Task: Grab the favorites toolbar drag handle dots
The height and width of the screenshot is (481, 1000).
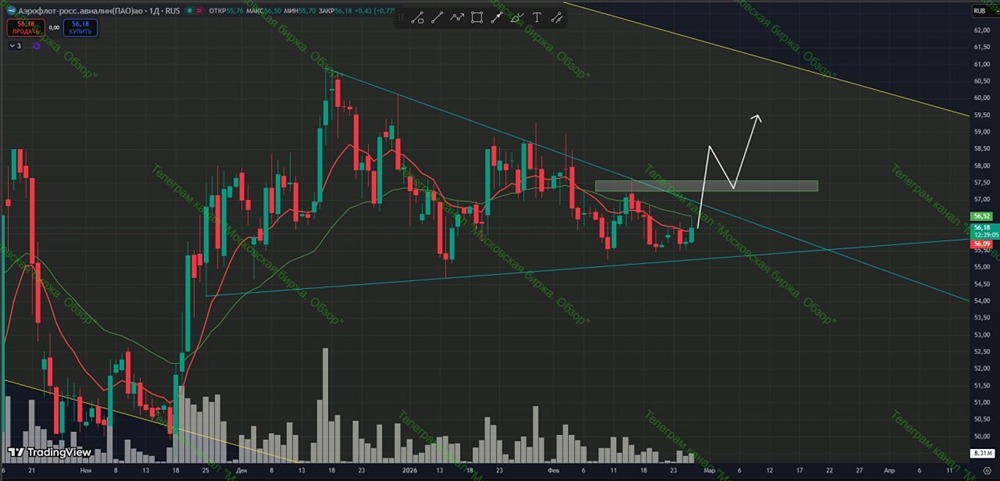Action: click(x=401, y=17)
